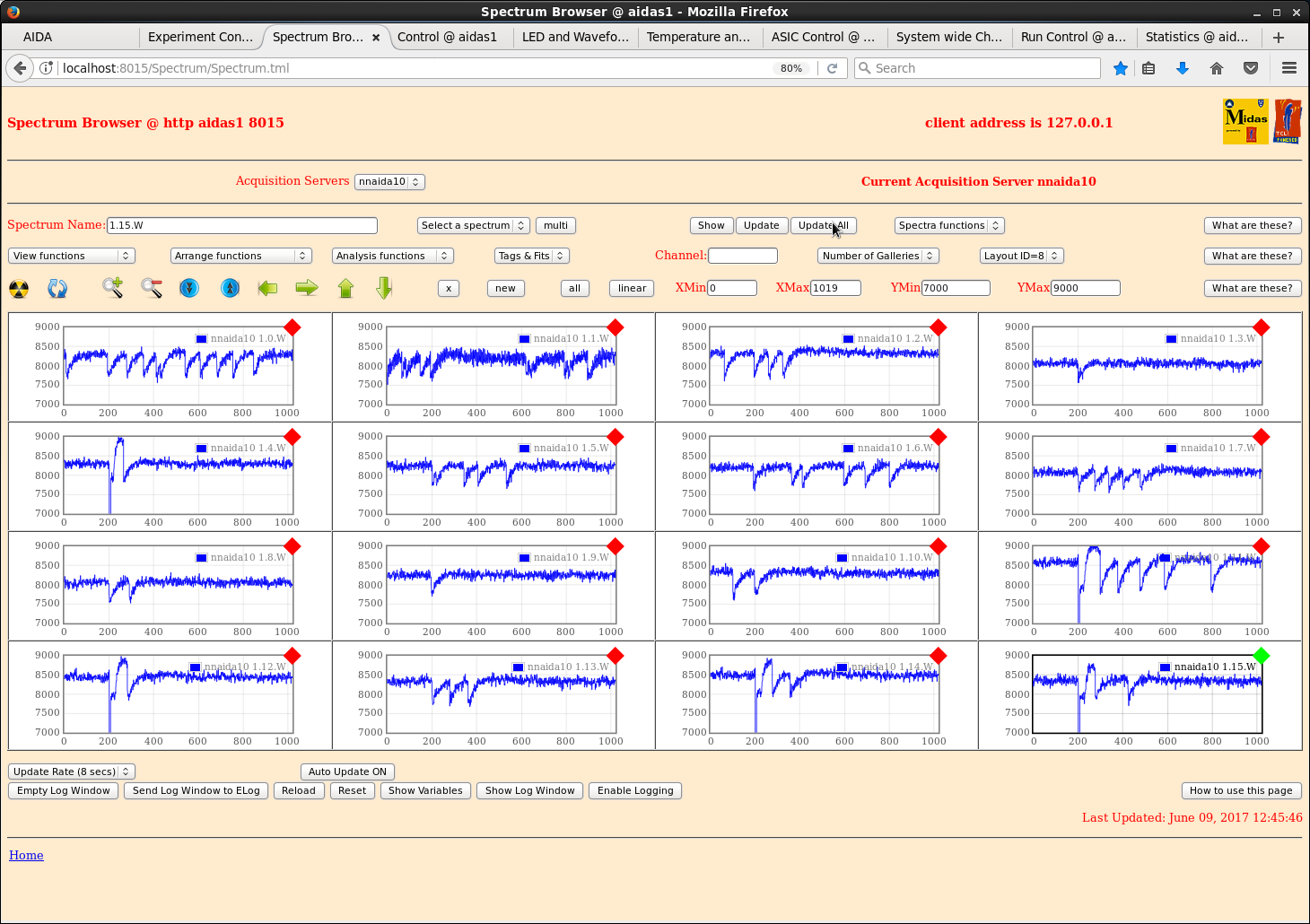Open the Firefox downloads arrow icon
This screenshot has height=924, width=1310.
click(x=1183, y=68)
